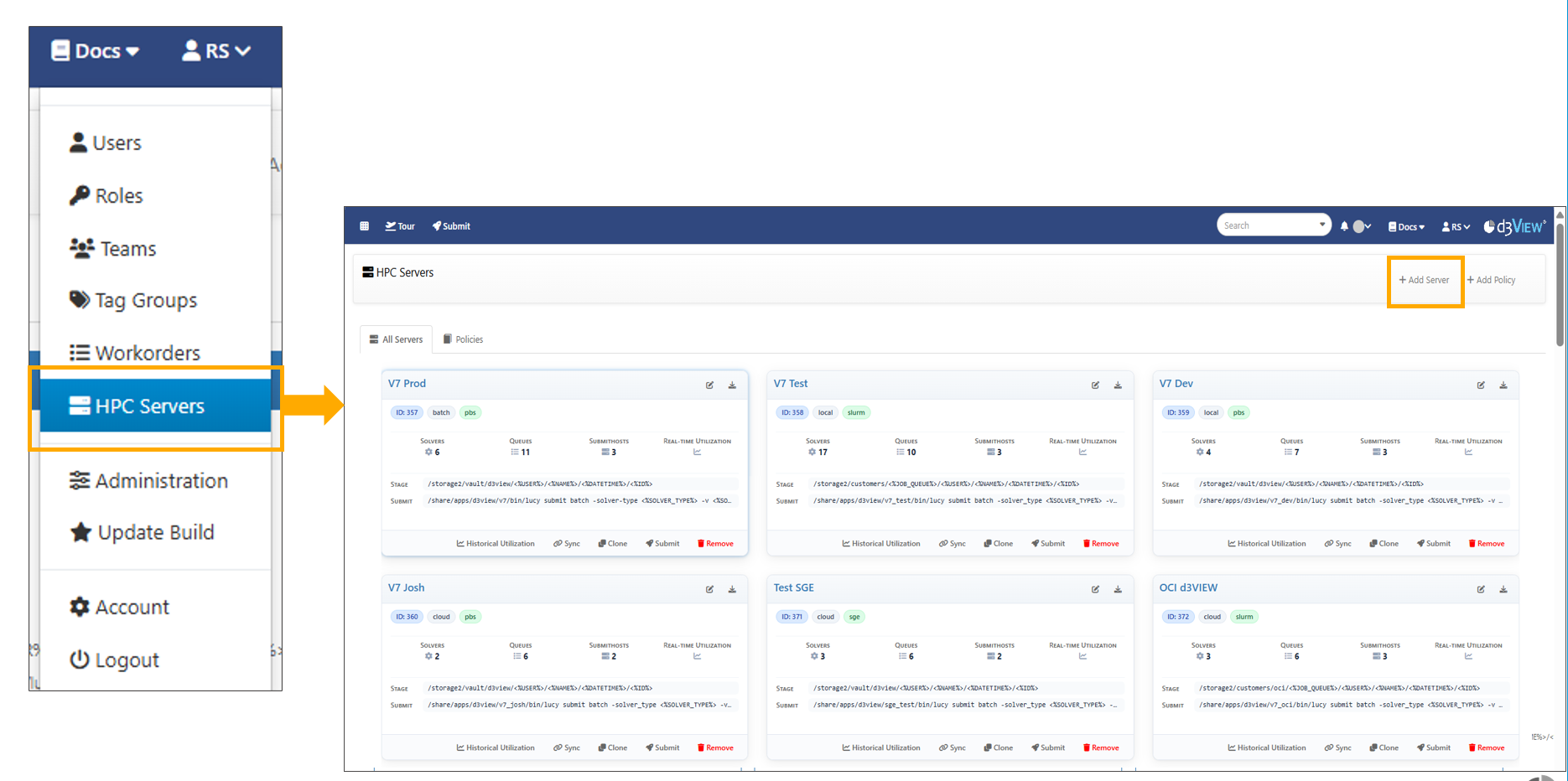The image size is (1568, 781).
Task: Open real-time utilization chart for V7 Prod
Action: [x=697, y=453]
